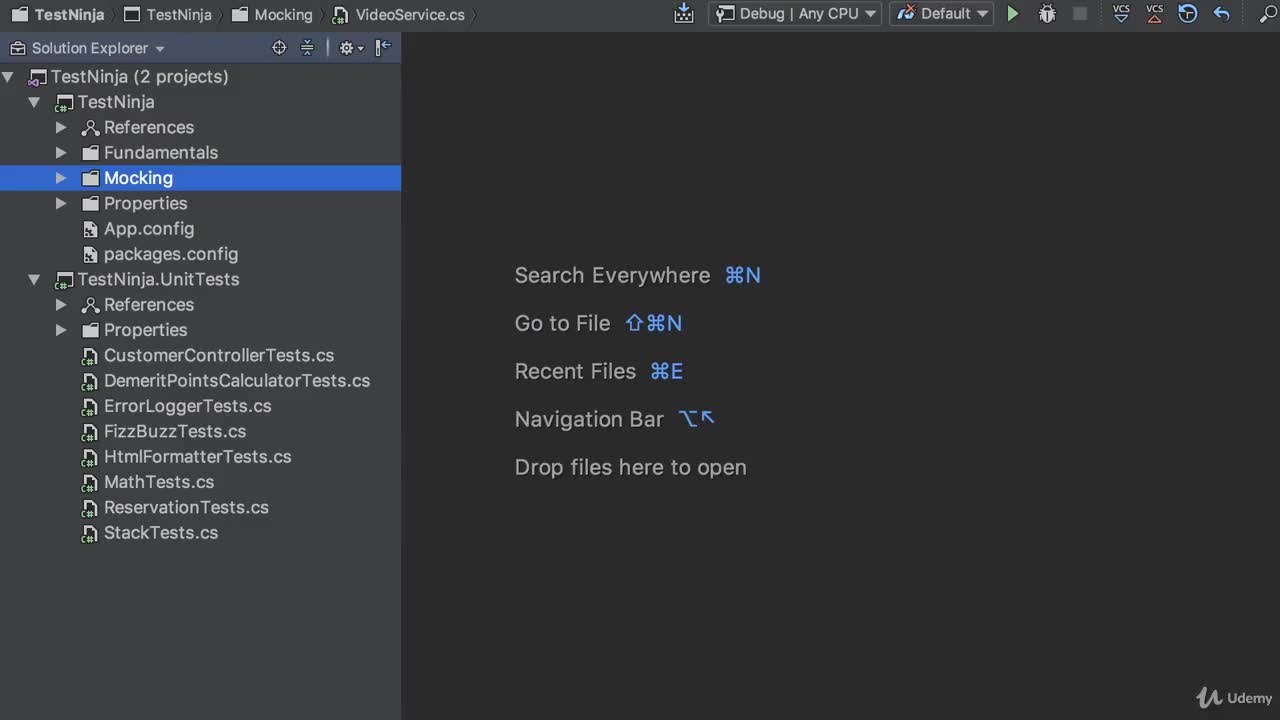This screenshot has height=720, width=1280.
Task: Click the C# icon of FizzBuzzTests.cs
Action: [90, 432]
